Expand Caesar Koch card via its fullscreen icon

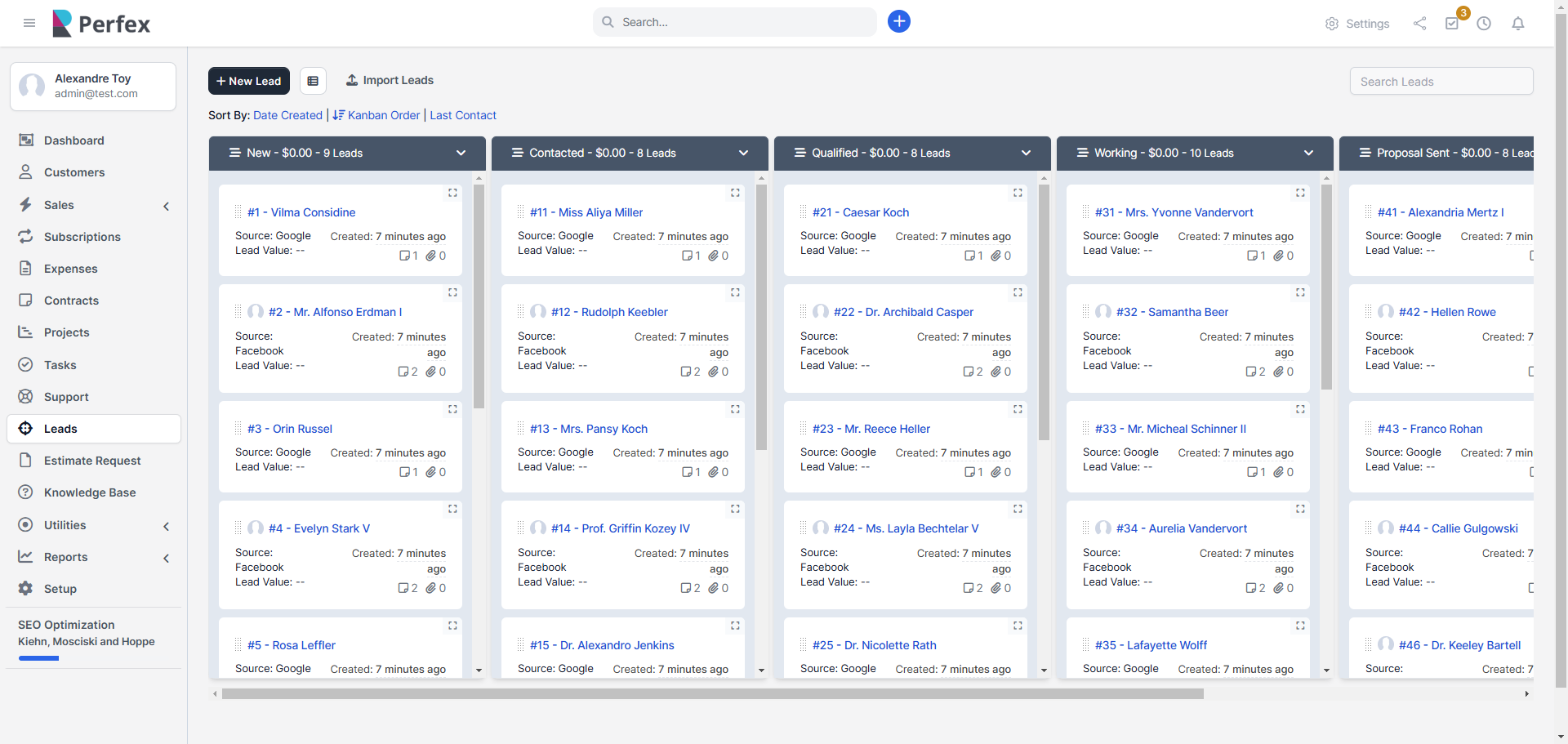[1018, 193]
